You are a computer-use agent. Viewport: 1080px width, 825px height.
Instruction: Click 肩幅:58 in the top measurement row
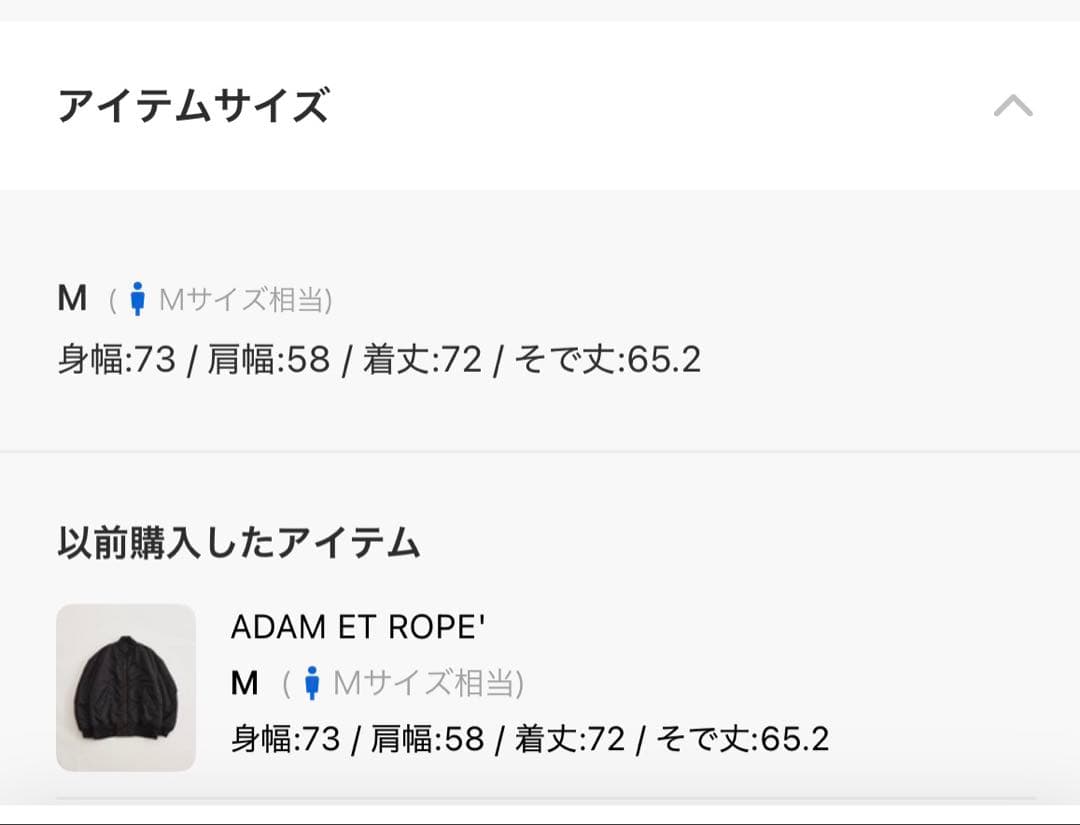tap(268, 360)
